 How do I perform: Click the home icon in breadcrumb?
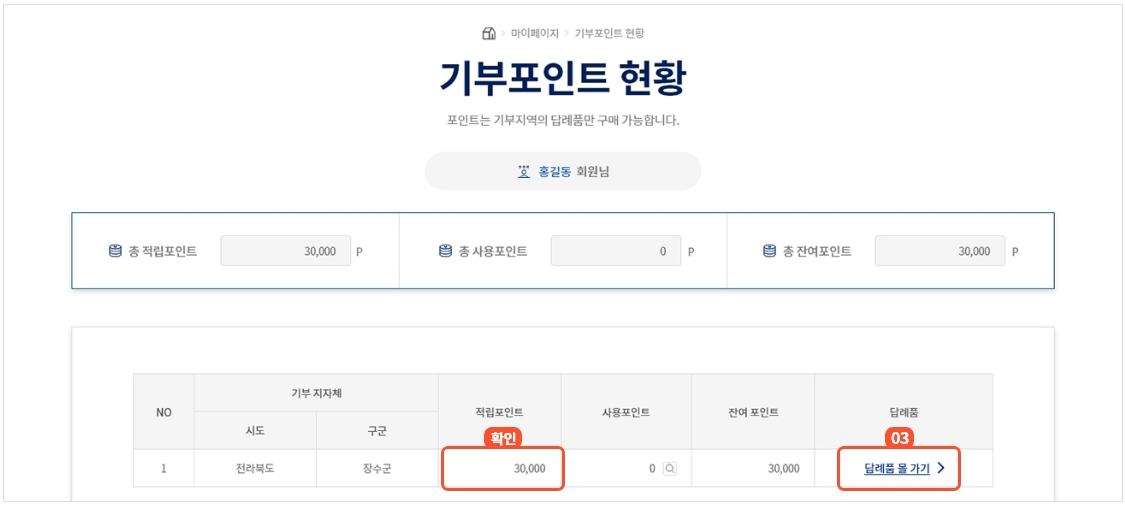489,33
